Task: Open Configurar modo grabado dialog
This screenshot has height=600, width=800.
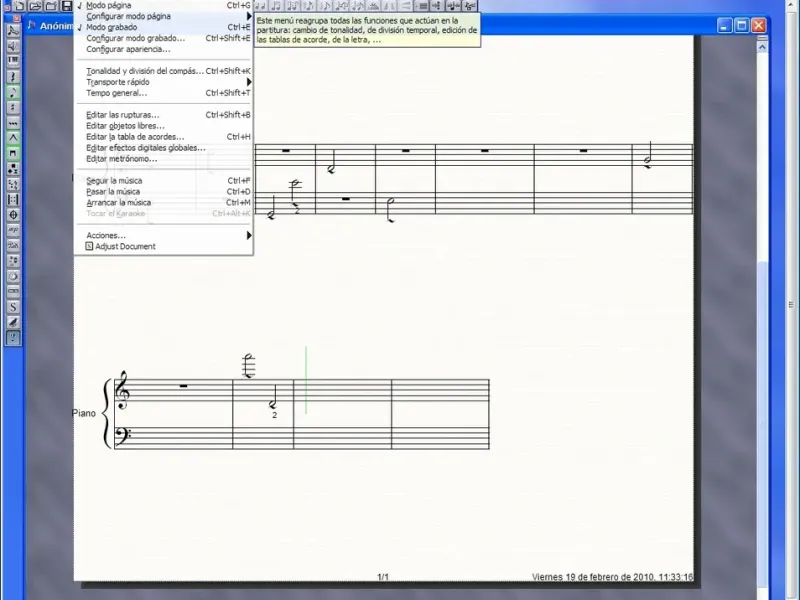Action: pyautogui.click(x=163, y=38)
